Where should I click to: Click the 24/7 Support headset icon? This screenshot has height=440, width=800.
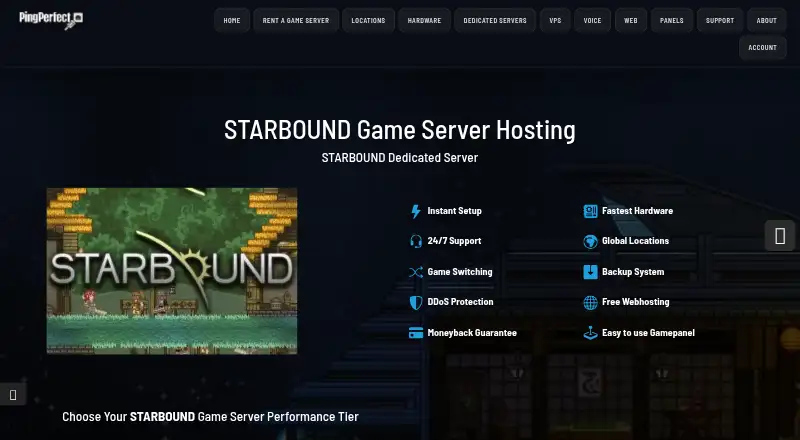(416, 241)
